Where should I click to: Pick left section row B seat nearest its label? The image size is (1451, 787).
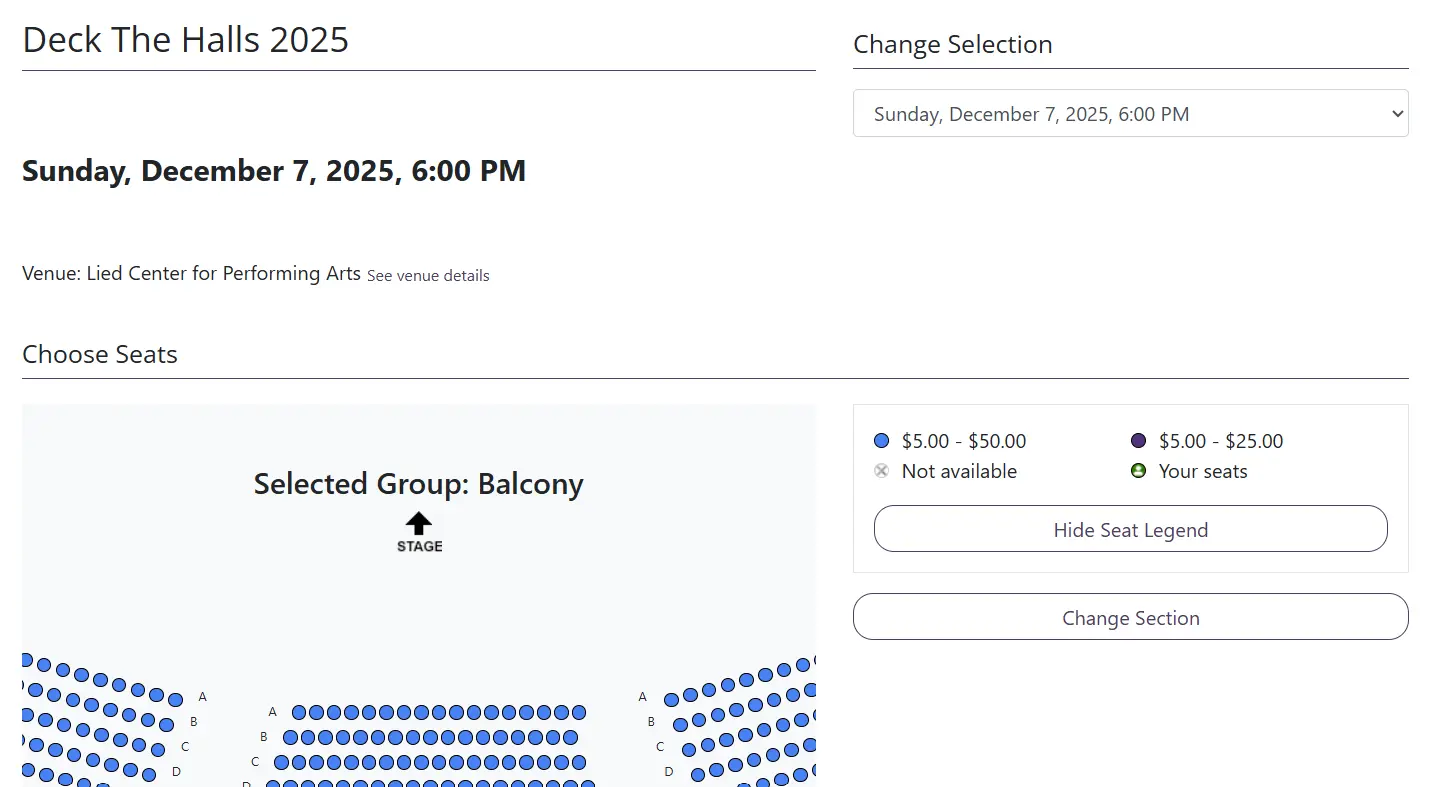coord(166,723)
